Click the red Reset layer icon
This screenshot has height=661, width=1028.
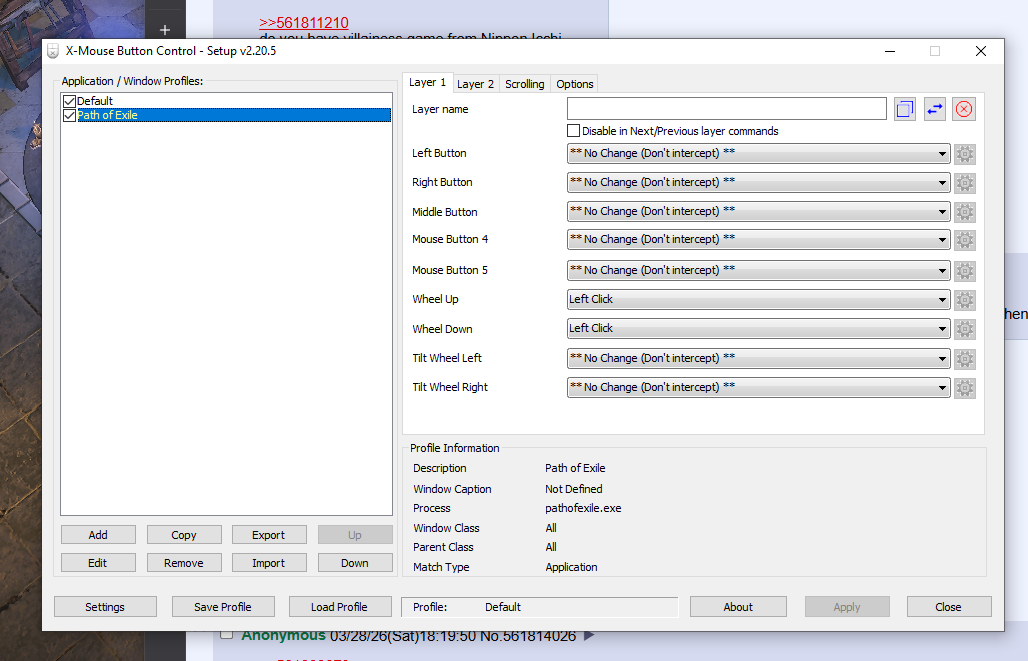pyautogui.click(x=964, y=109)
